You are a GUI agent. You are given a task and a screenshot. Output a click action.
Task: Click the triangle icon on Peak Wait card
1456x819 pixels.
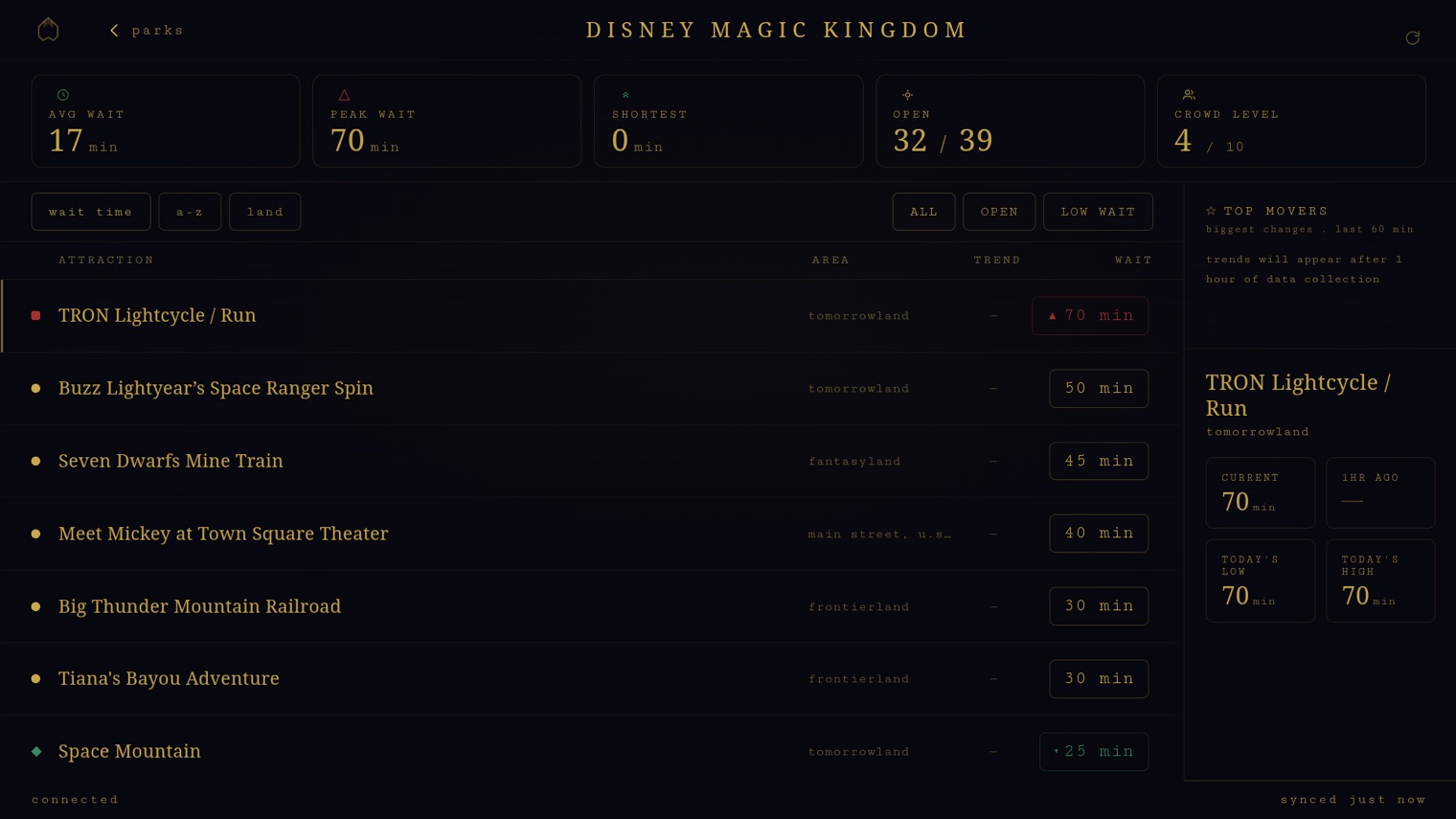pos(344,95)
